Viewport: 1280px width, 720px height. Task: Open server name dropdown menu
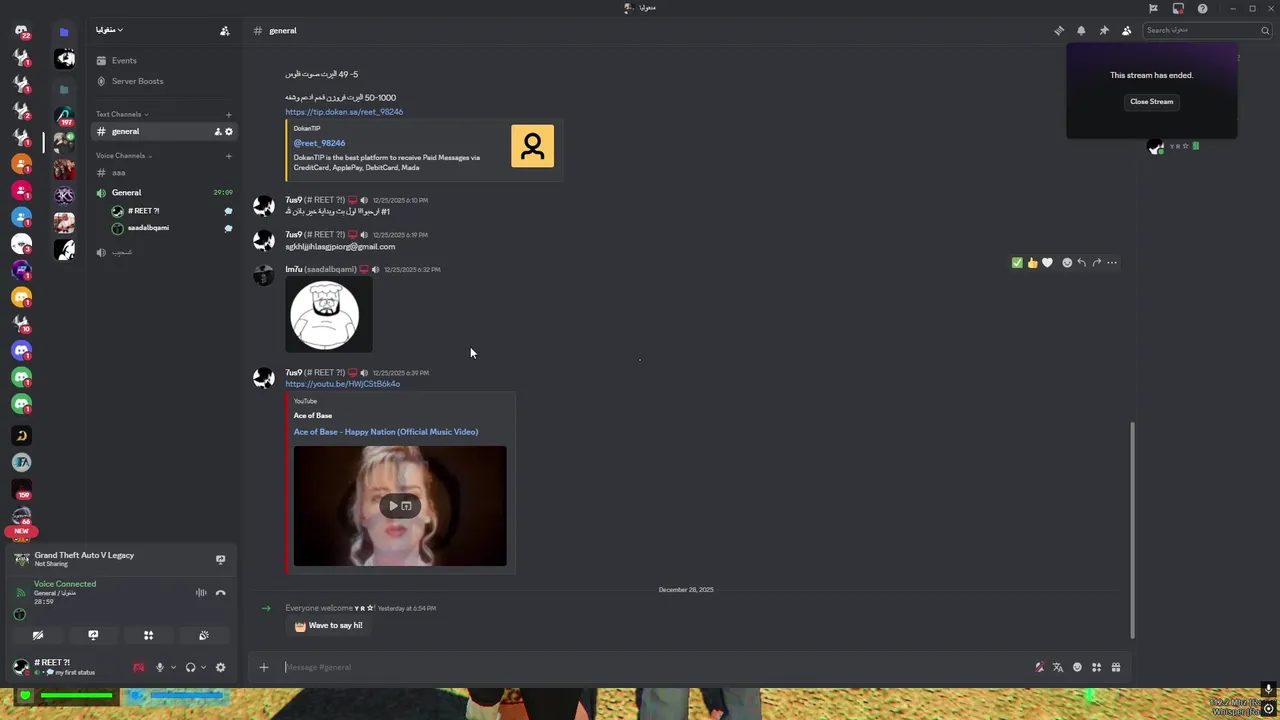(x=109, y=31)
